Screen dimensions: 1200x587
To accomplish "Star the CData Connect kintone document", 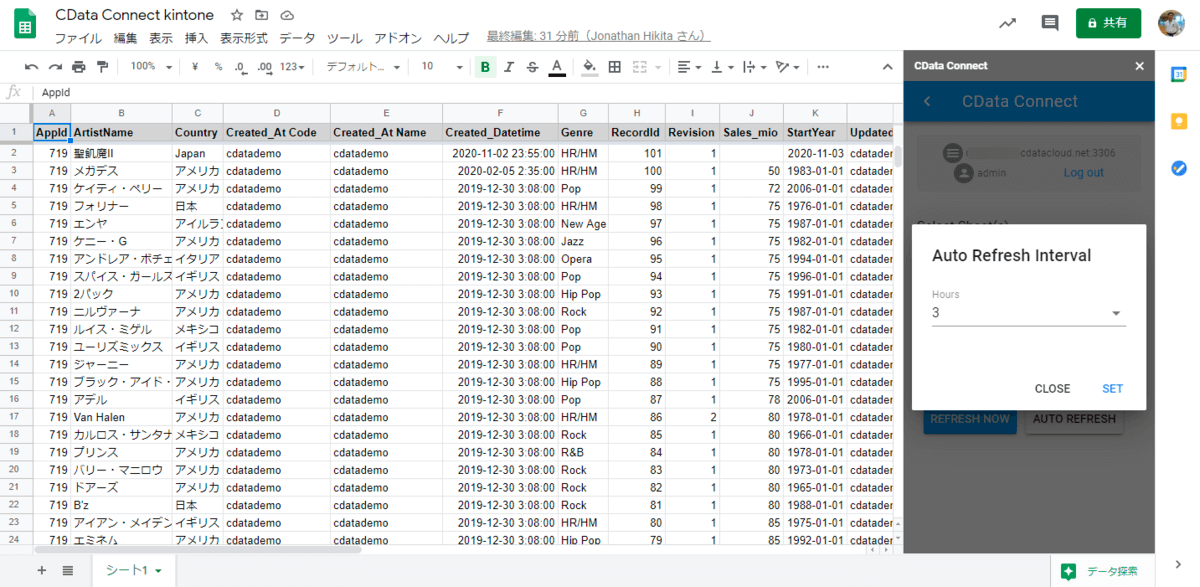I will pos(237,15).
